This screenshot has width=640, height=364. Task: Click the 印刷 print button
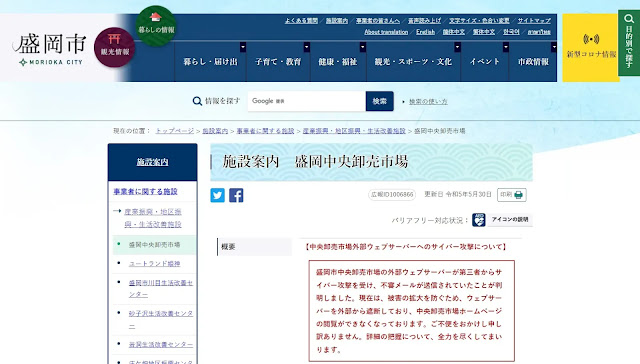pos(512,195)
